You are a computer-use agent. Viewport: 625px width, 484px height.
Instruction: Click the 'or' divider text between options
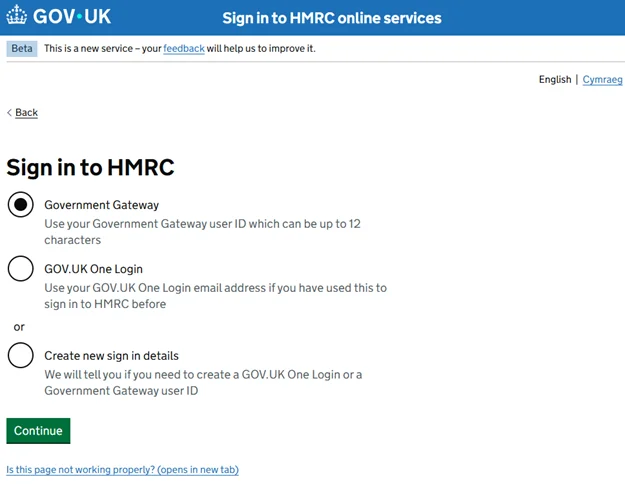point(19,327)
